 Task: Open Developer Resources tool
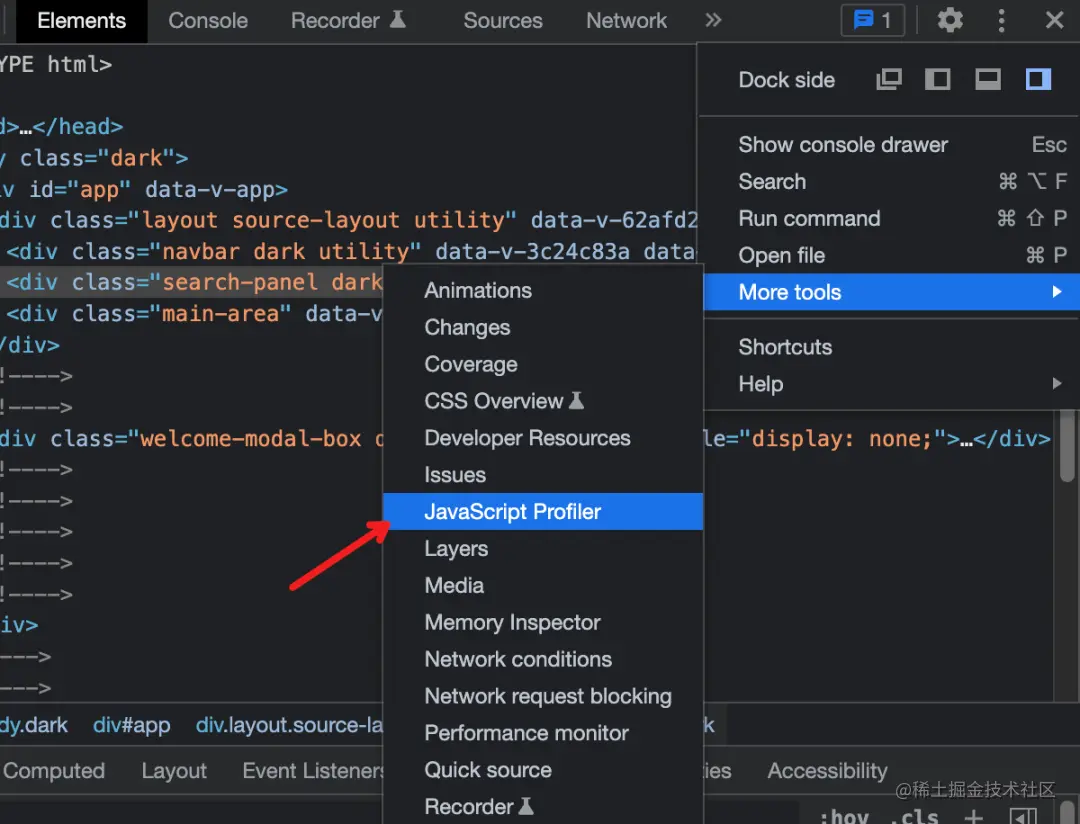(x=543, y=438)
